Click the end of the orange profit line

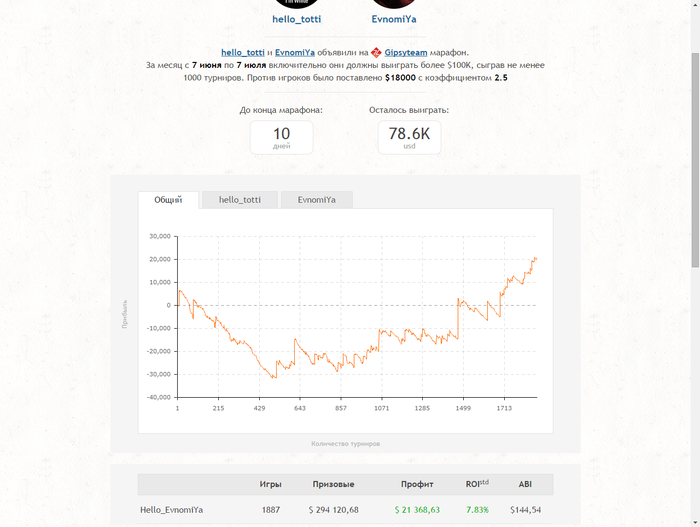536,258
